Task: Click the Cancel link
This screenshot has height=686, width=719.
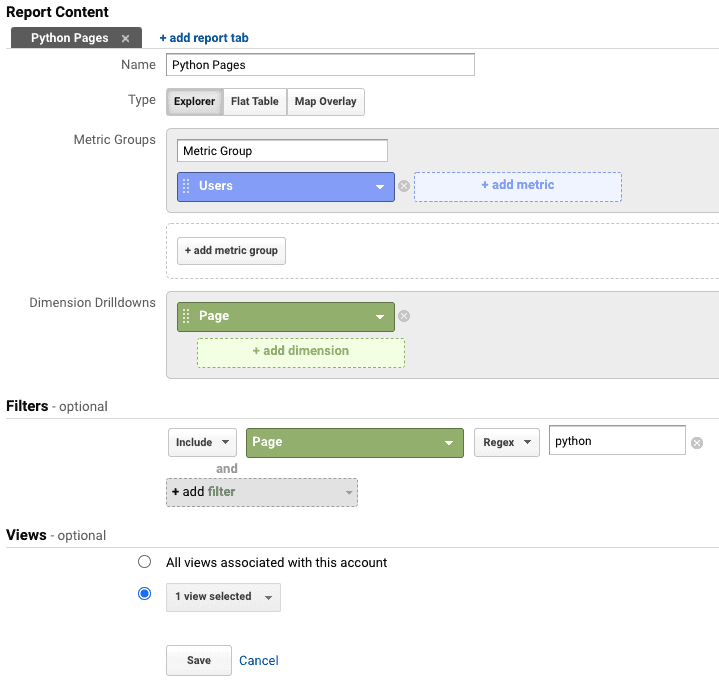Action: (x=259, y=661)
